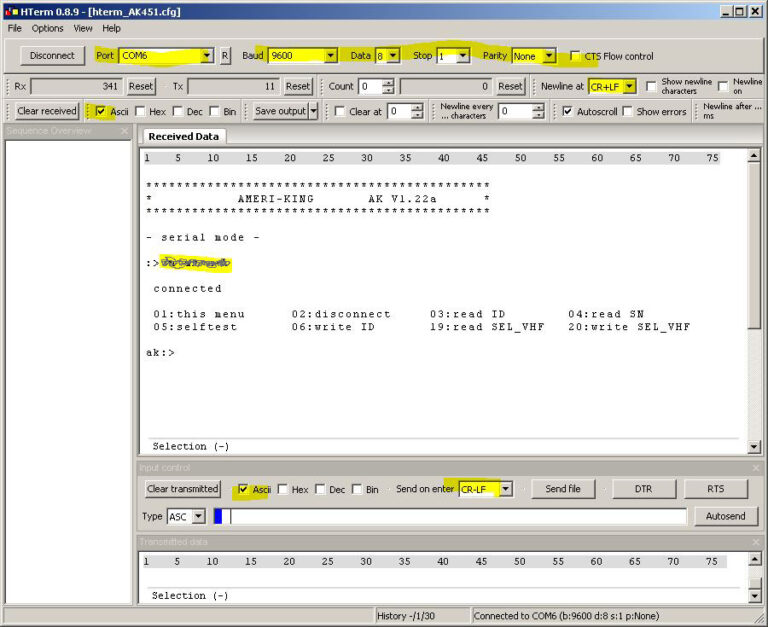Screen dimensions: 768x627
Task: Enable the Clear at checkbox
Action: point(339,112)
